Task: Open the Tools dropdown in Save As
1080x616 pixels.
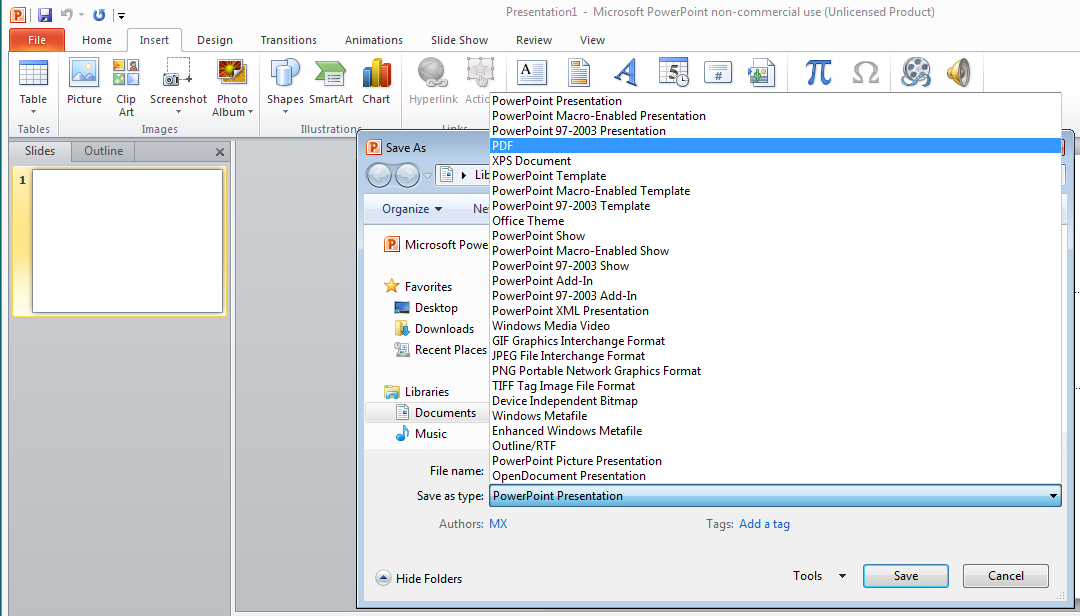Action: pos(820,576)
